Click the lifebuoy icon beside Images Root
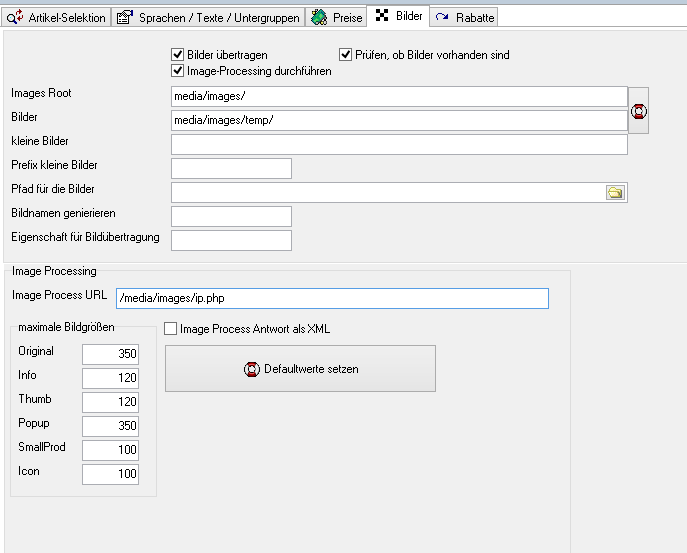 pos(639,110)
